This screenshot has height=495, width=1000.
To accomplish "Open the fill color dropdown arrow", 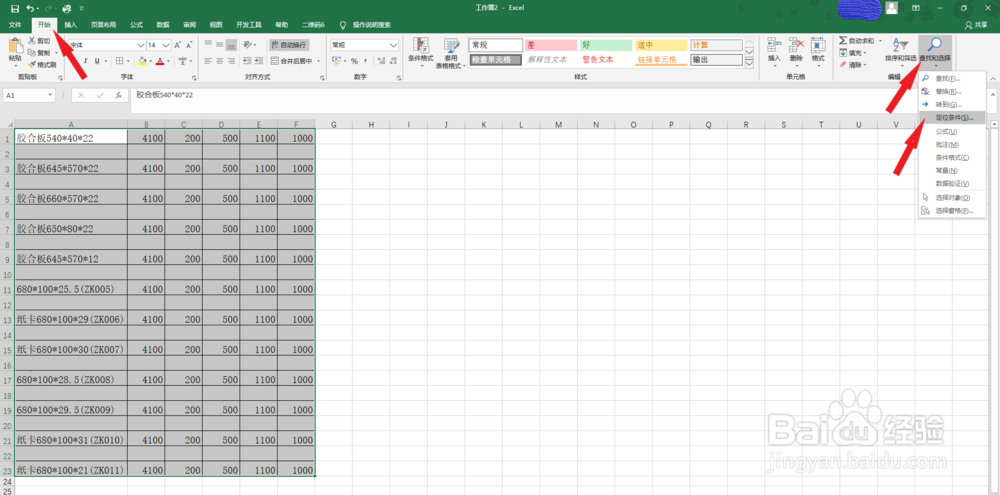I will pyautogui.click(x=151, y=62).
